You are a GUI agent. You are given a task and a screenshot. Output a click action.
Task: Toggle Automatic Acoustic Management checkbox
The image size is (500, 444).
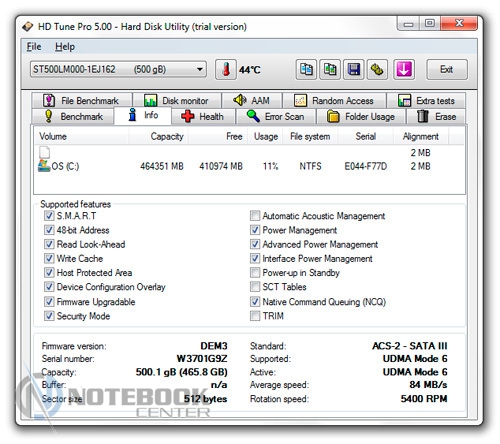pyautogui.click(x=255, y=216)
